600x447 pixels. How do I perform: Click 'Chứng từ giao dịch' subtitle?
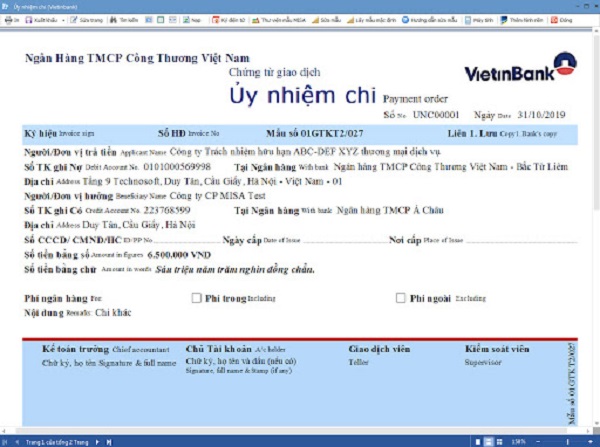point(275,72)
